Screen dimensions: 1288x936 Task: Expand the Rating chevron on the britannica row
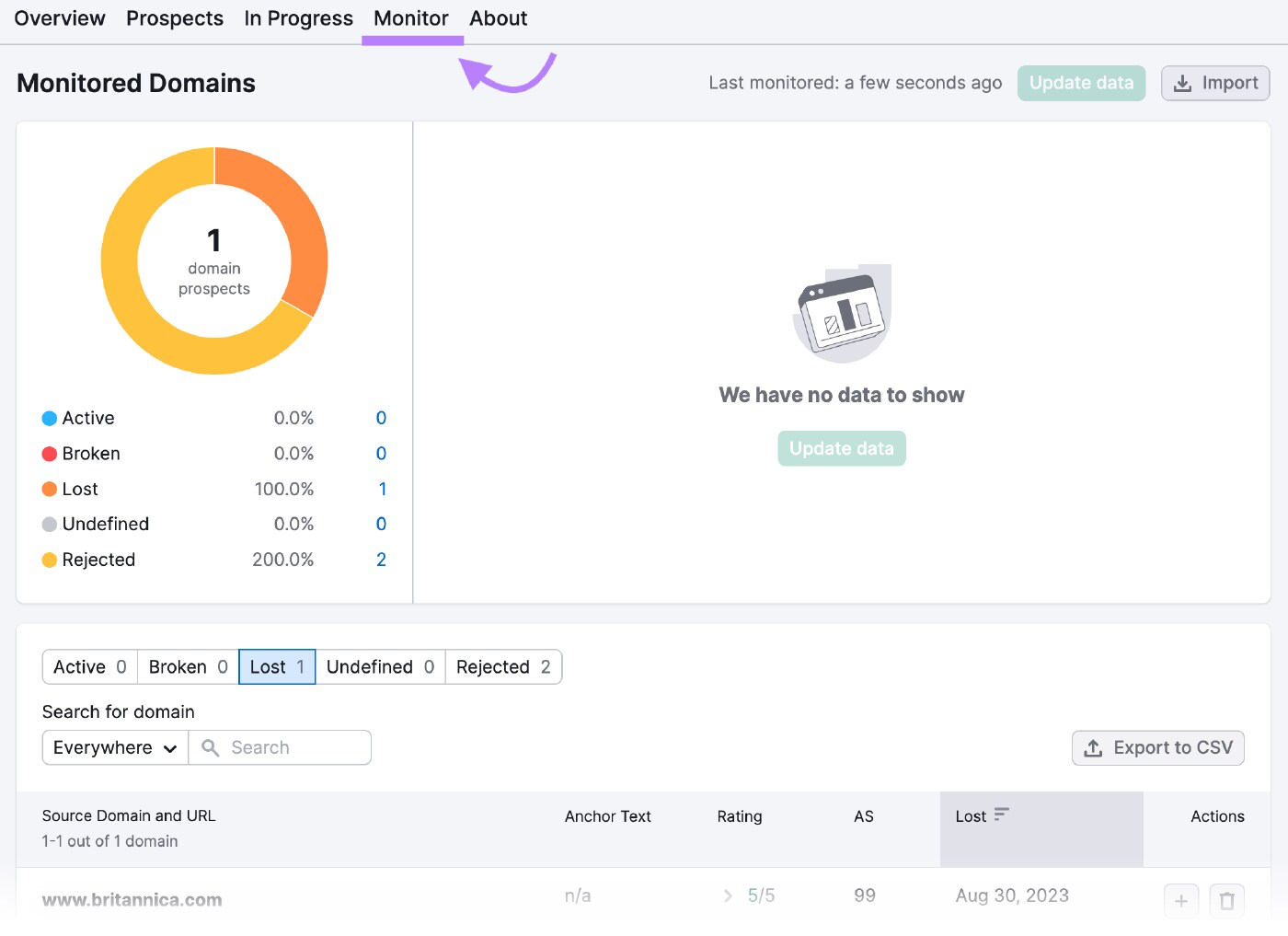[x=728, y=896]
